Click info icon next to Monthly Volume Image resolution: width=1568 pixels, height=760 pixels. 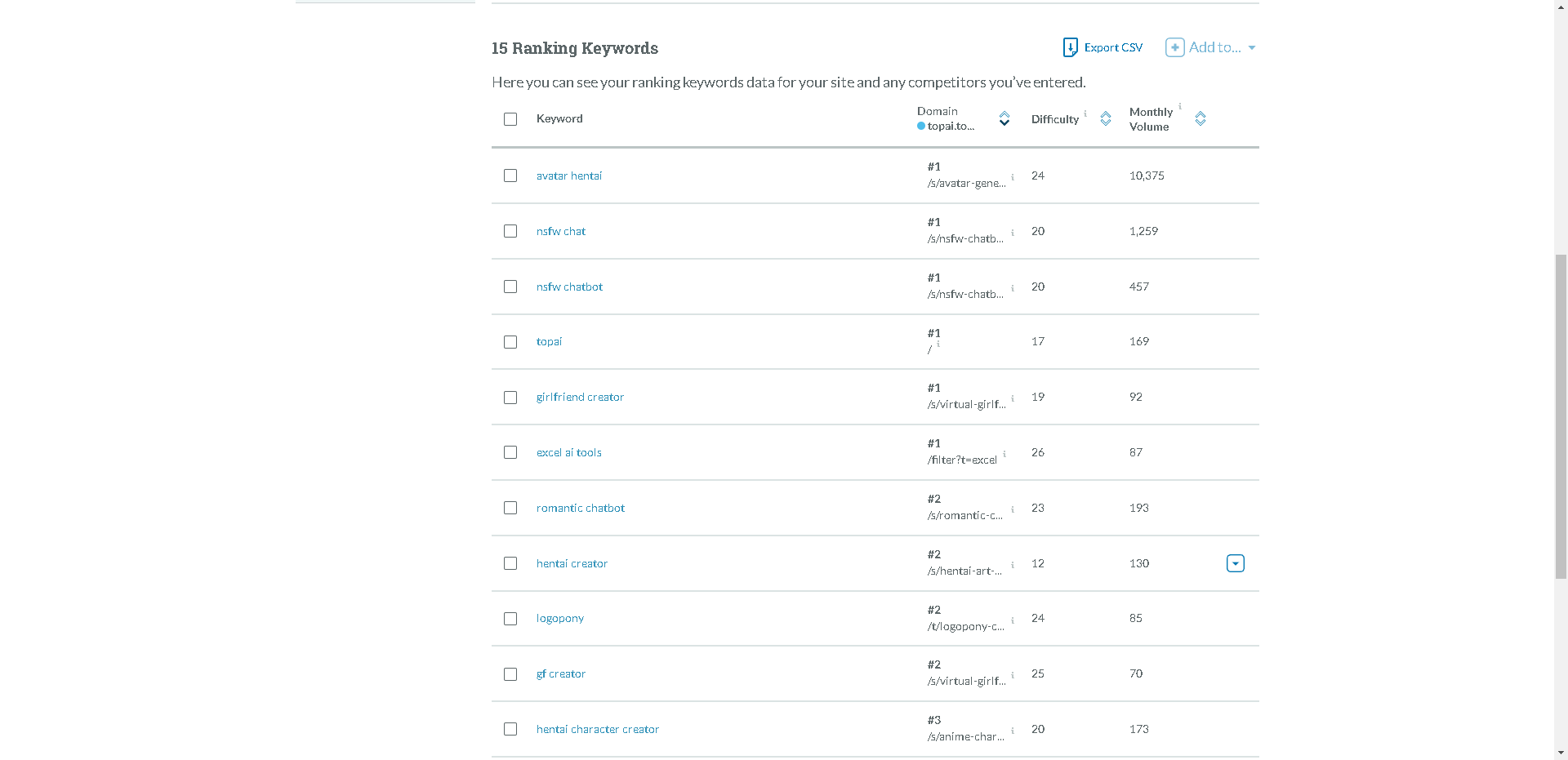1180,106
